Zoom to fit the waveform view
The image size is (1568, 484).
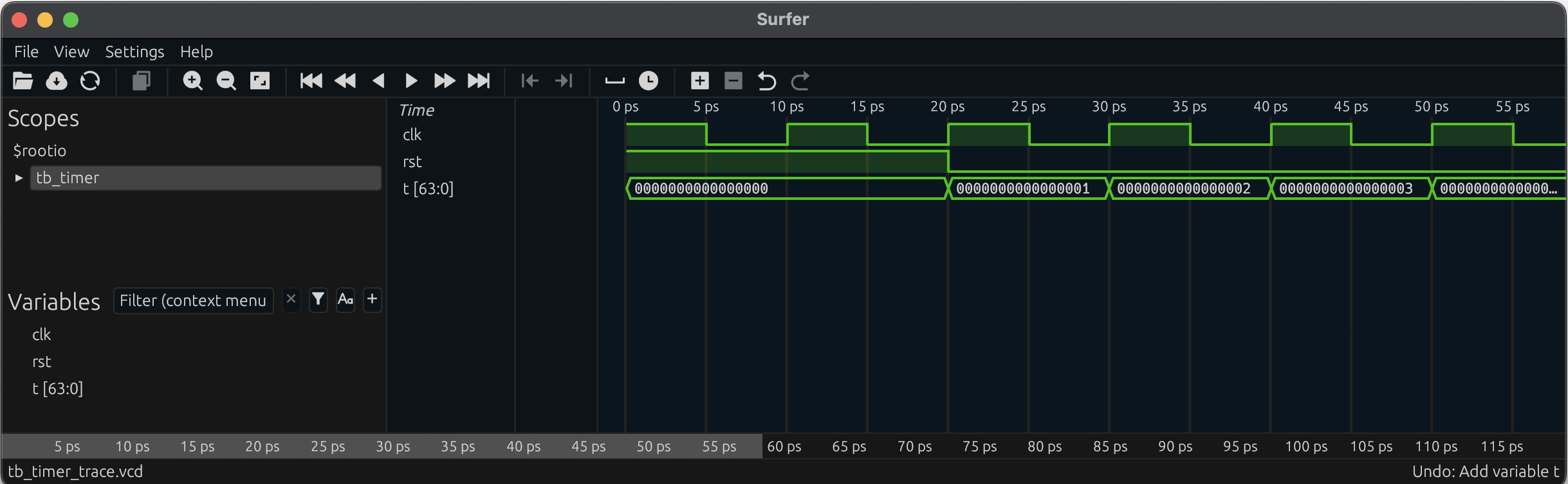pyautogui.click(x=260, y=81)
